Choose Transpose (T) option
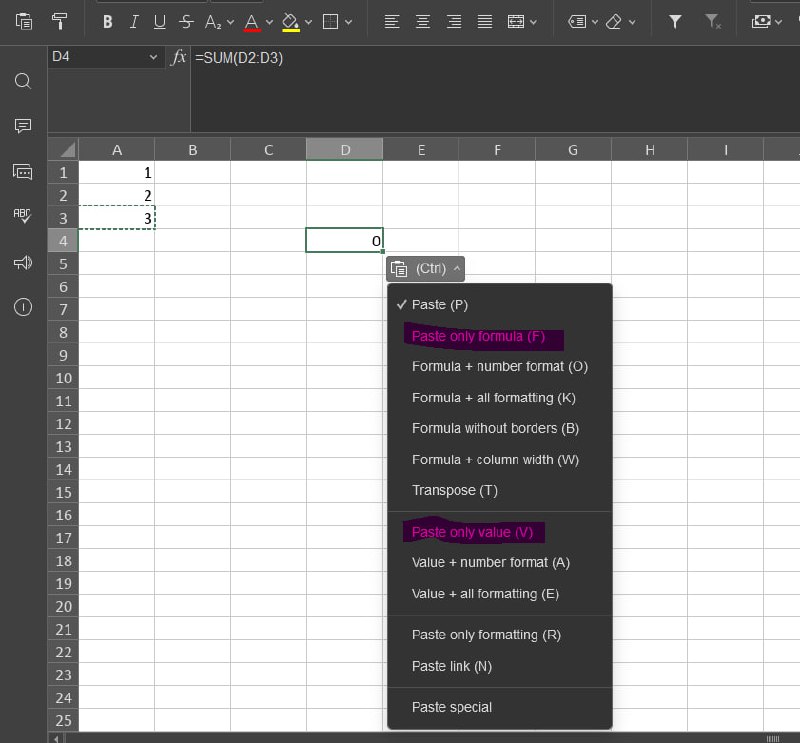 click(x=499, y=490)
